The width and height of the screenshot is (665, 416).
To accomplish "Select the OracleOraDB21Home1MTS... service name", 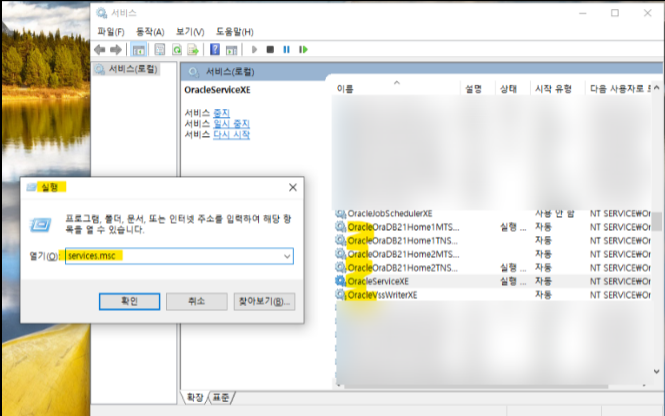I will (403, 227).
